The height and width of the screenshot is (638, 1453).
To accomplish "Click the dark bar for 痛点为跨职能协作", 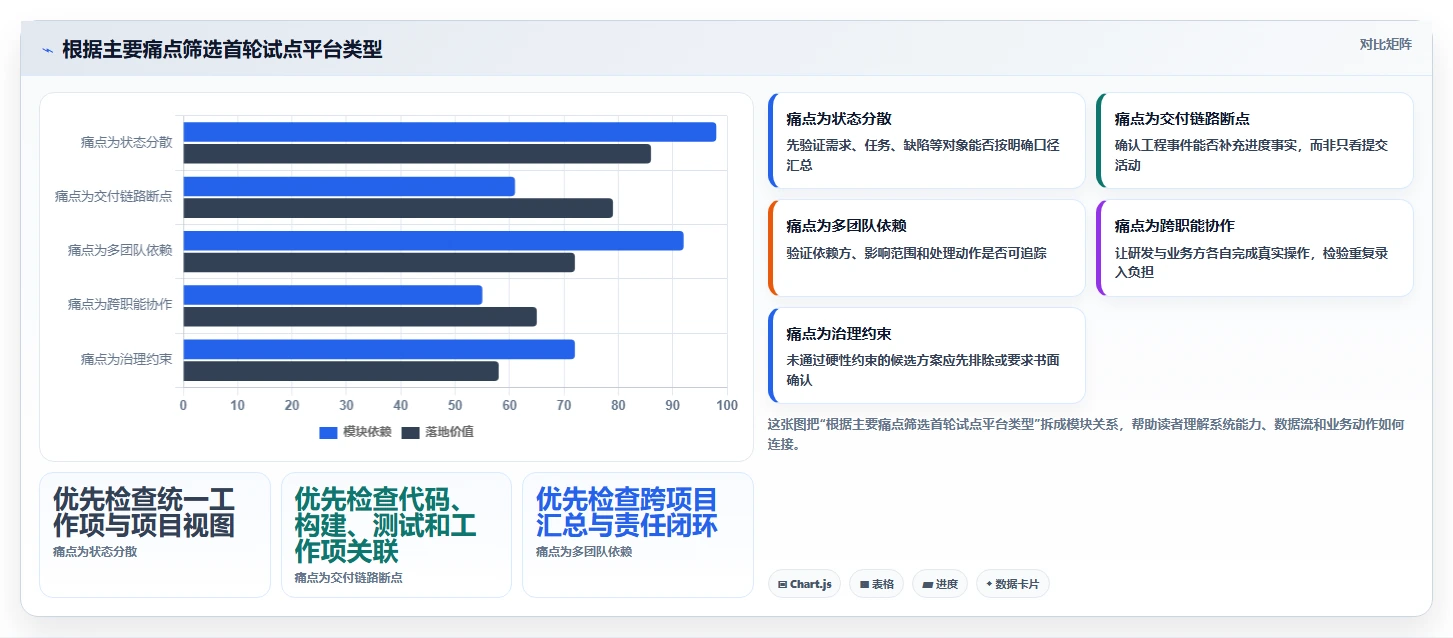I will click(360, 317).
